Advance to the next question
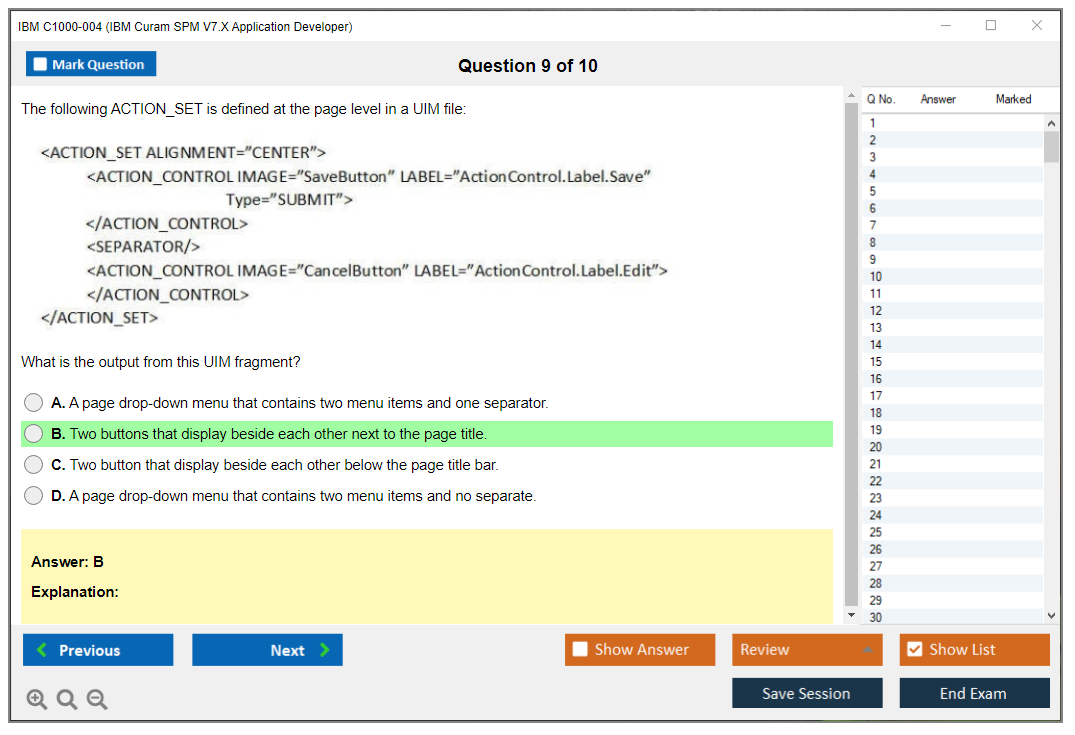This screenshot has height=735, width=1075. pos(267,650)
